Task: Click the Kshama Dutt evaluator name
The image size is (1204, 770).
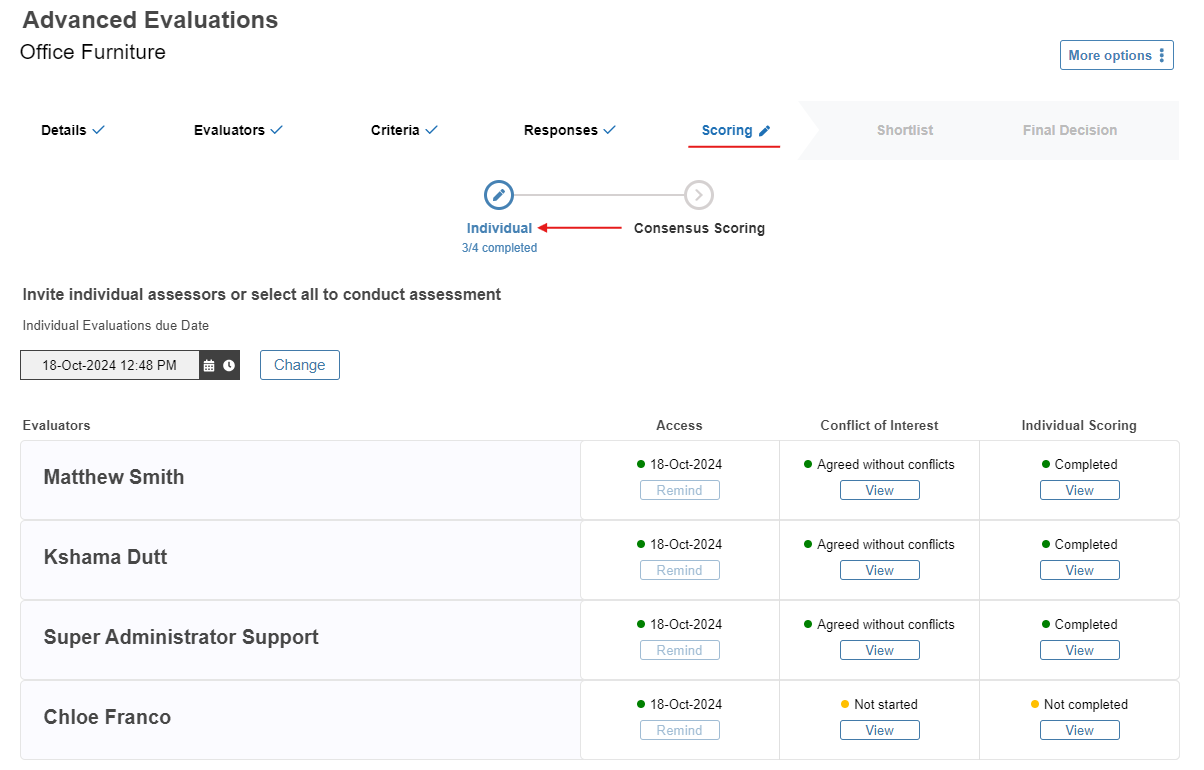Action: click(105, 557)
